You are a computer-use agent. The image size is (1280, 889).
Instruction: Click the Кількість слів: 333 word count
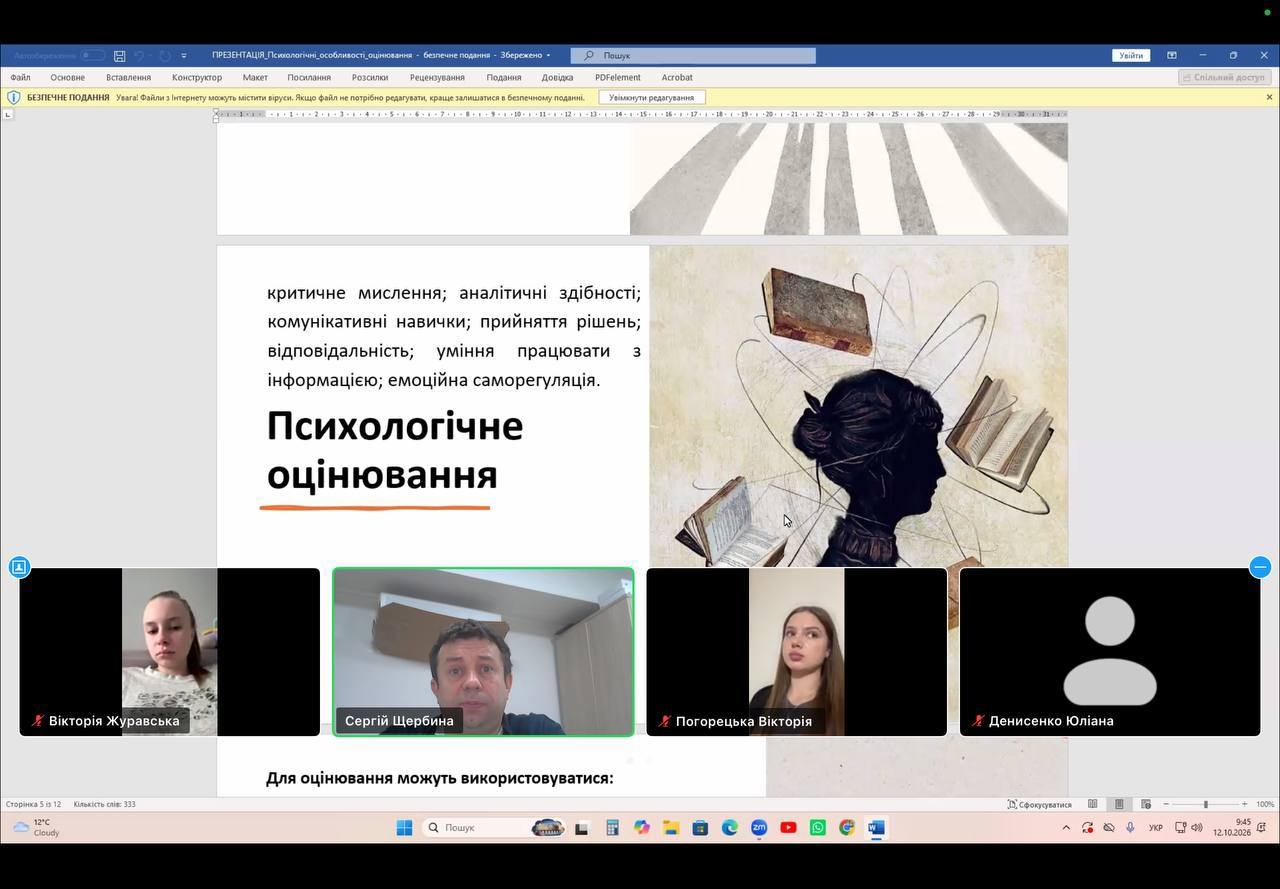104,804
